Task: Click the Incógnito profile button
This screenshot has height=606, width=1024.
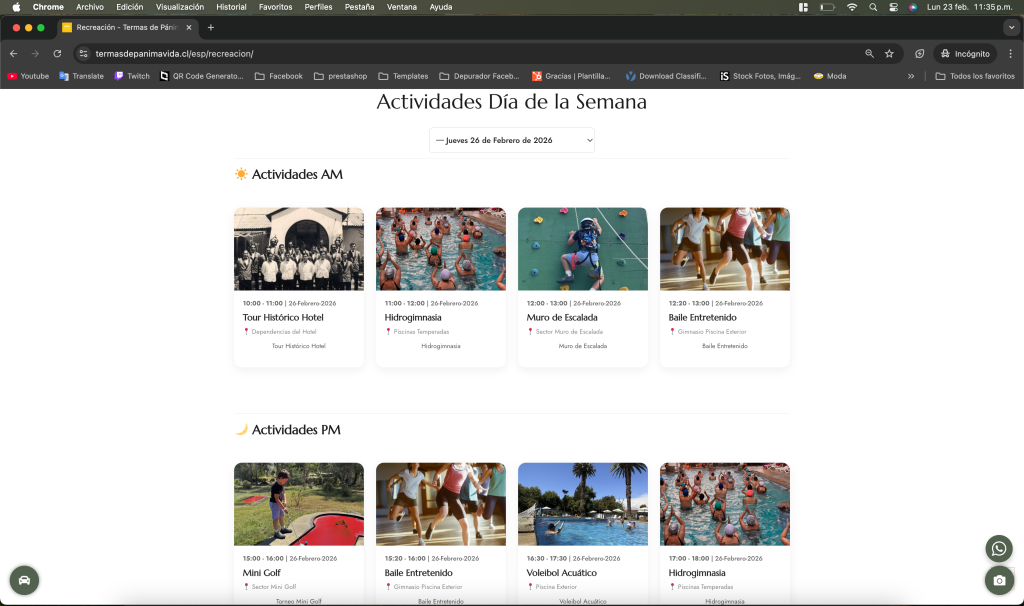Action: [x=965, y=54]
